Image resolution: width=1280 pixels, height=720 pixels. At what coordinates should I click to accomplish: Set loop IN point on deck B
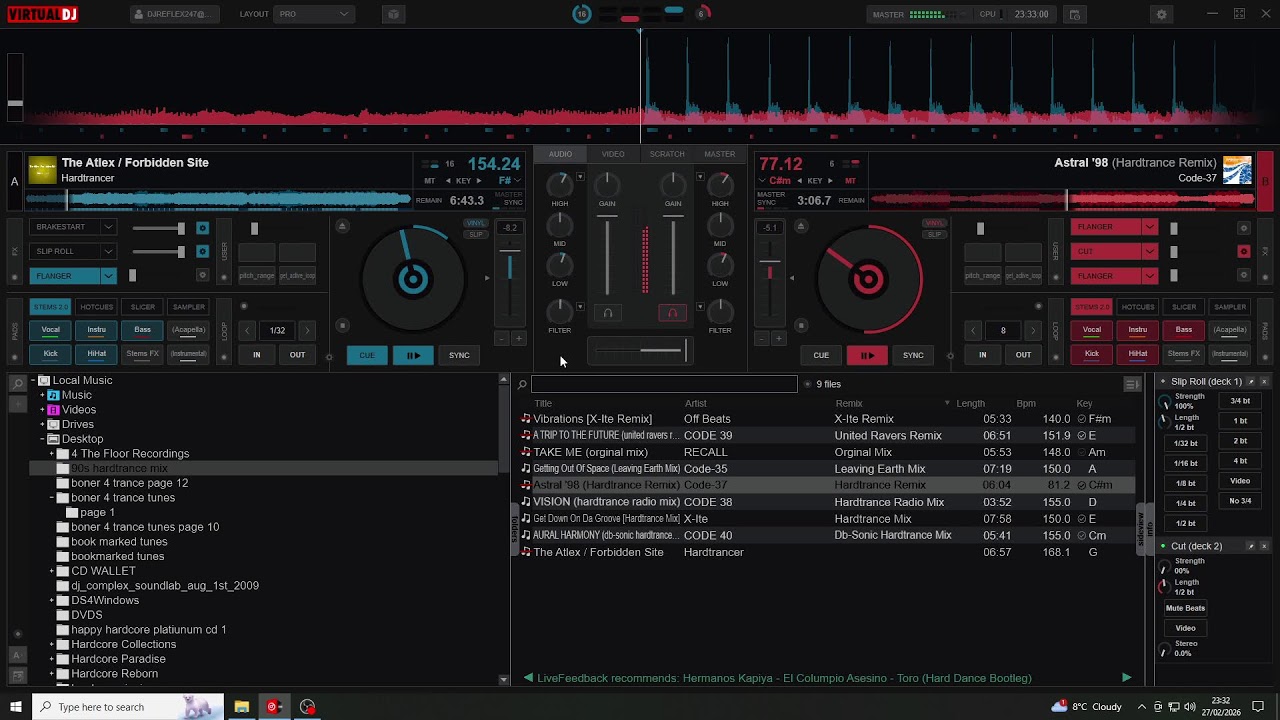click(983, 355)
